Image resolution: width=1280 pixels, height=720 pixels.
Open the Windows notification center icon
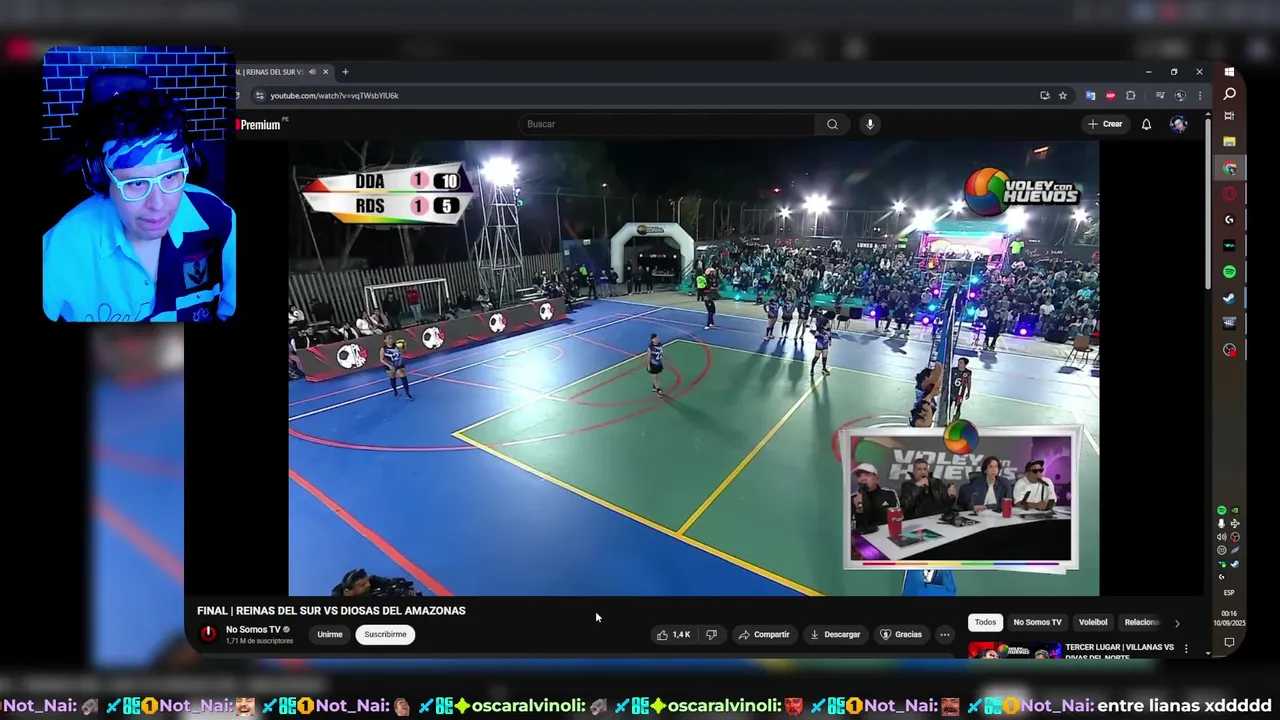(x=1230, y=643)
